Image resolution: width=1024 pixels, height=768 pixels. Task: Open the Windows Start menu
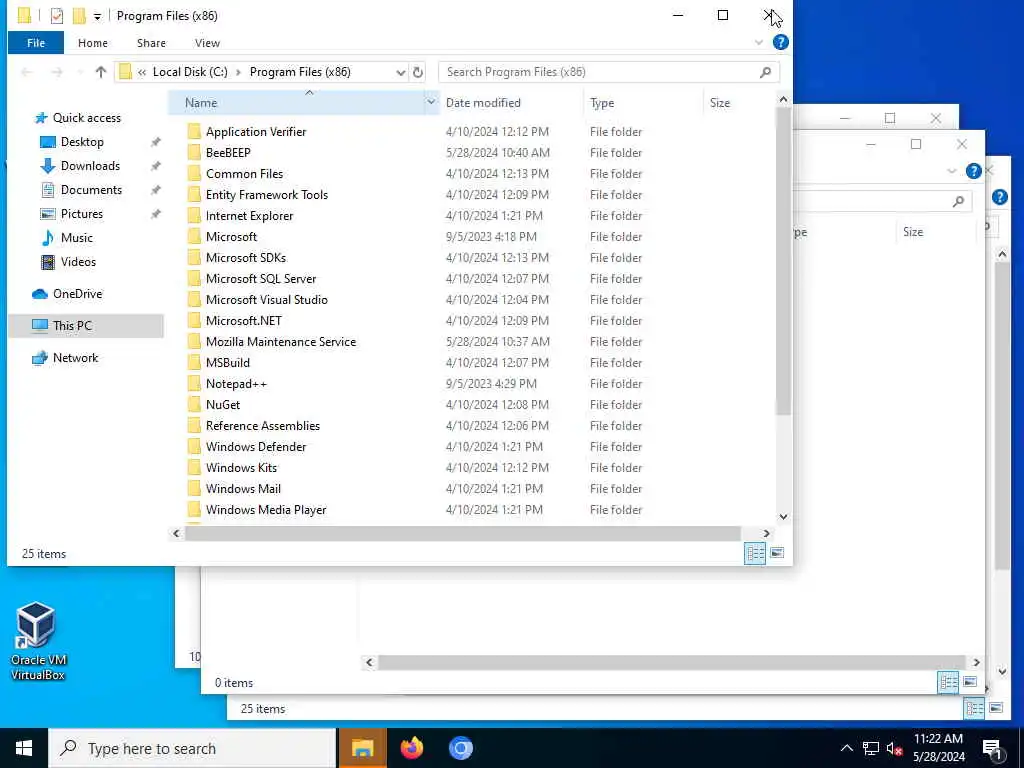tap(24, 748)
